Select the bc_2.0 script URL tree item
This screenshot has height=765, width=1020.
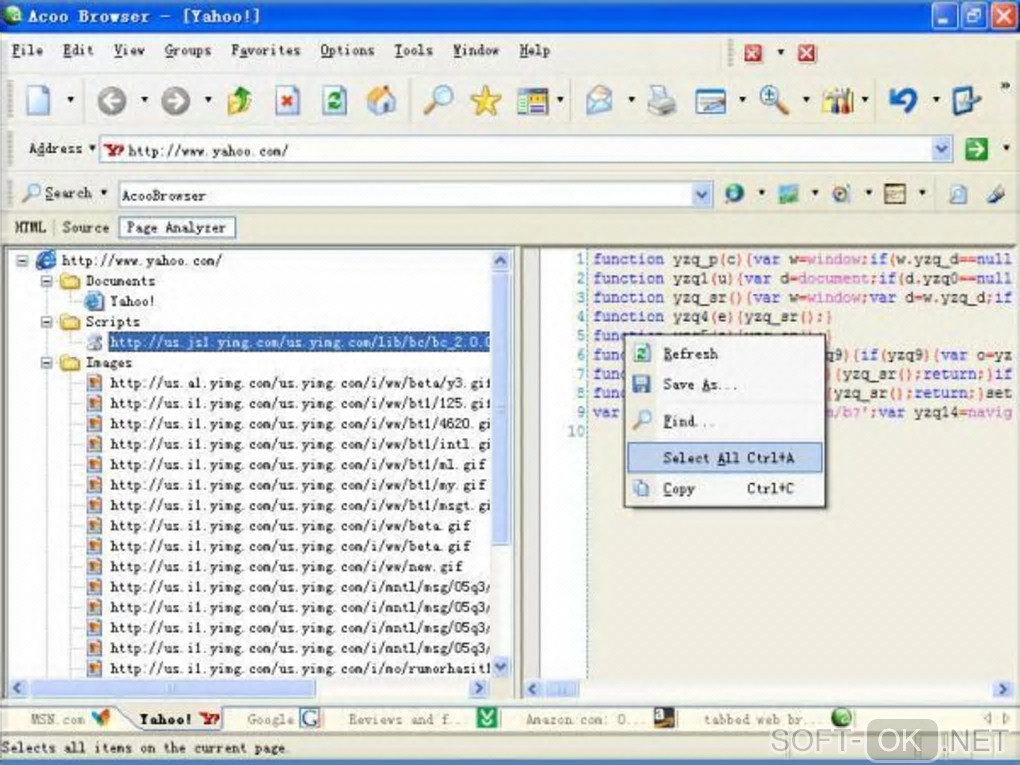point(299,342)
